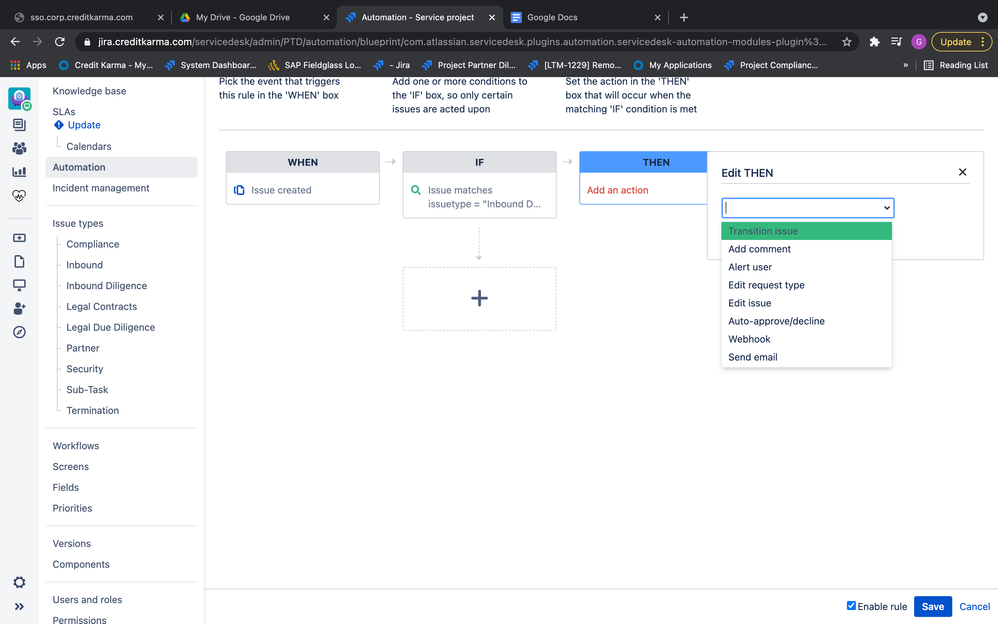Open the Queues icon in left rail
Viewport: 998px width, 624px height.
(19, 125)
